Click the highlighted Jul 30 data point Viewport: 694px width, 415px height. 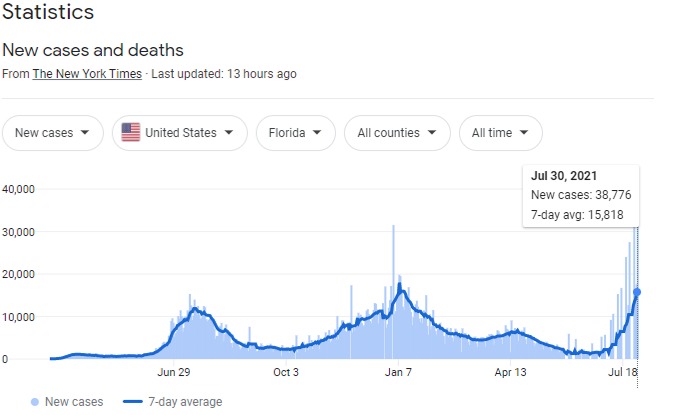[x=637, y=292]
